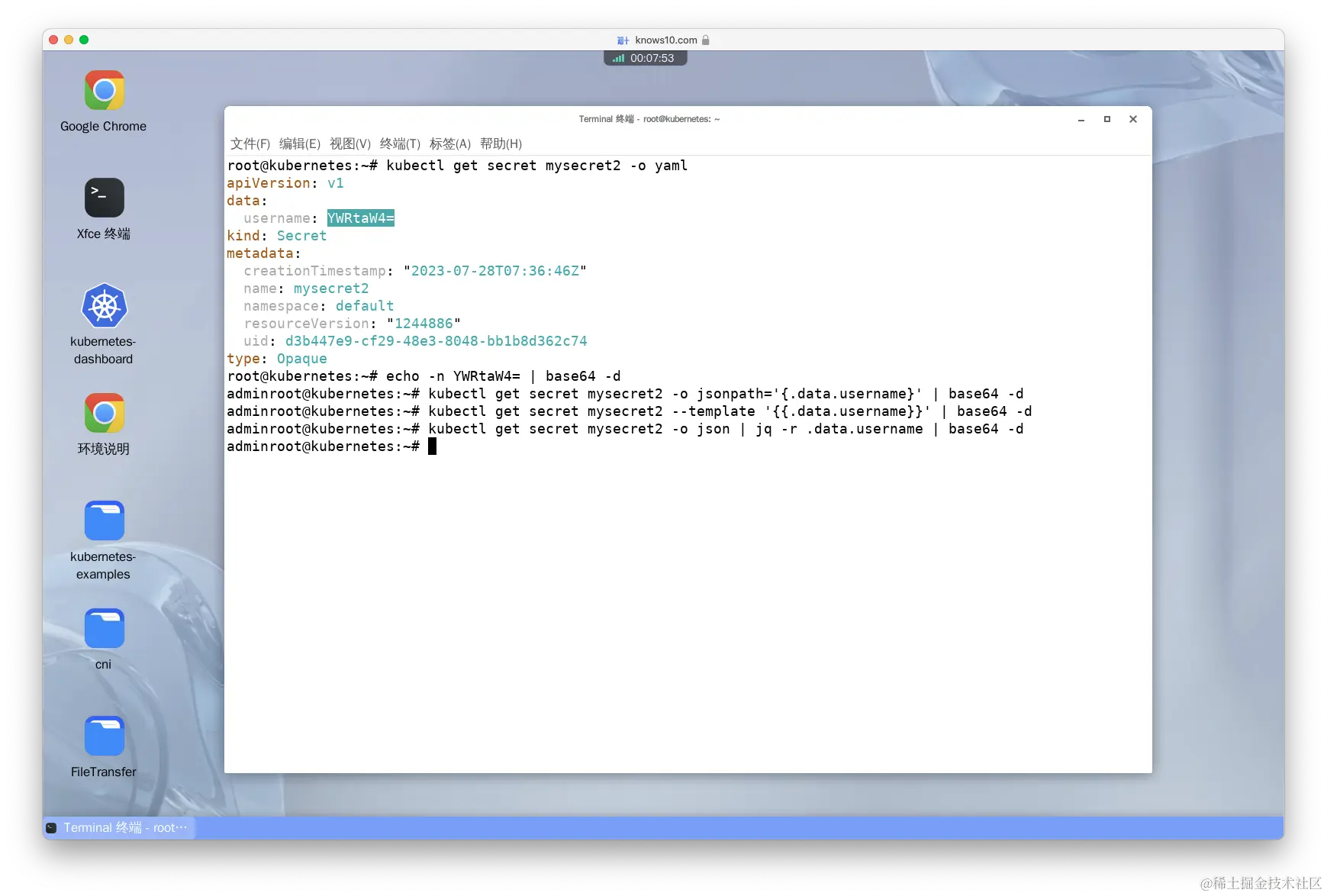The width and height of the screenshot is (1327, 896).
Task: Open the 终端(T) menu
Action: coord(399,143)
